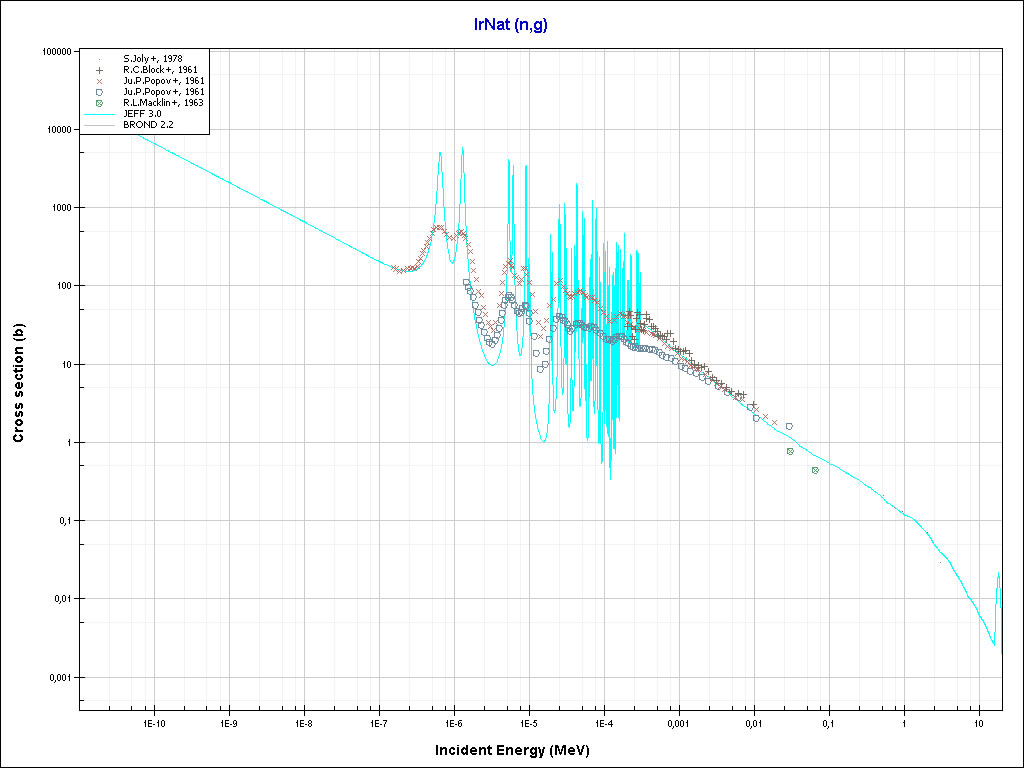Select the BROND 2.2 legend label
The width and height of the screenshot is (1024, 768).
point(147,126)
